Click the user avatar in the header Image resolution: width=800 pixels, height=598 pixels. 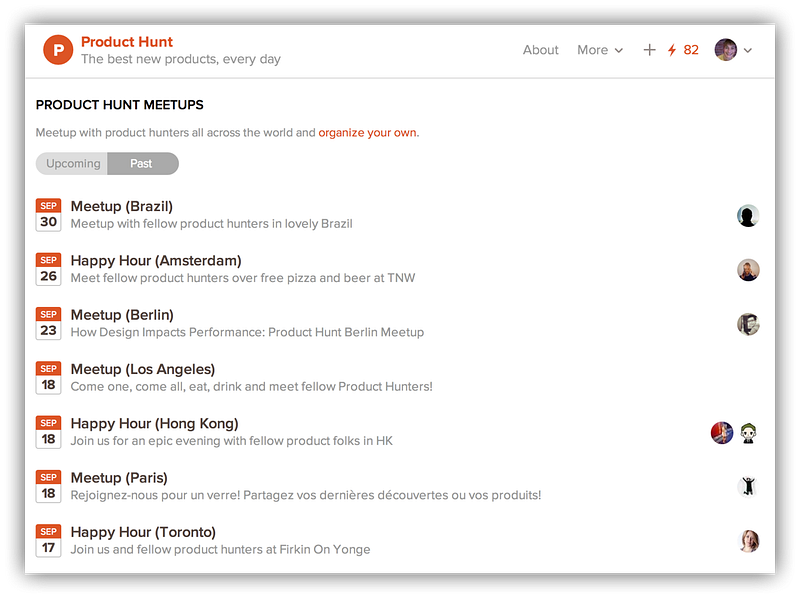pyautogui.click(x=726, y=50)
